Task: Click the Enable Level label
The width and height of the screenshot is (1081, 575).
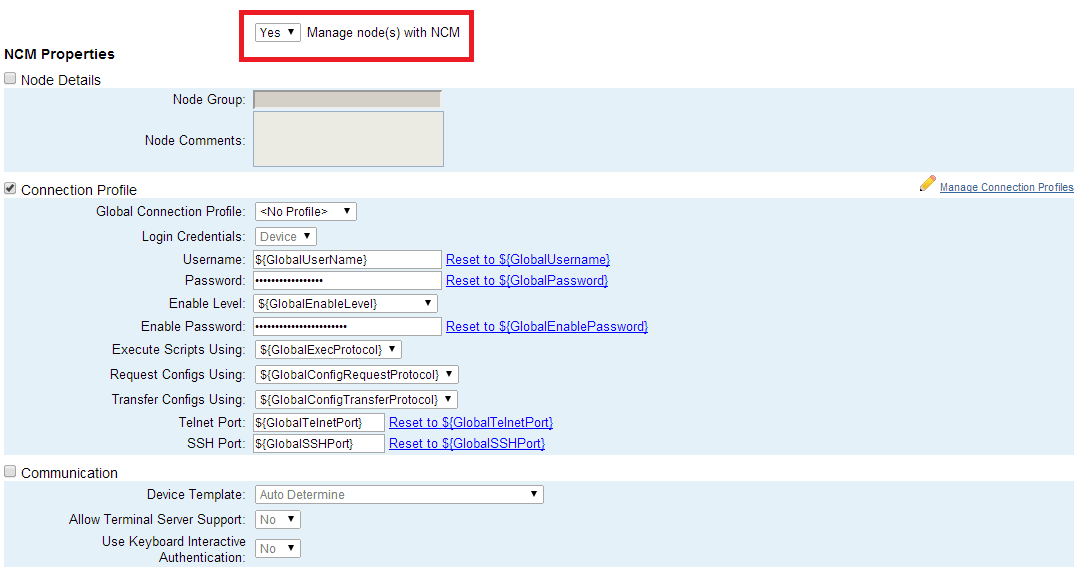Action: [207, 303]
